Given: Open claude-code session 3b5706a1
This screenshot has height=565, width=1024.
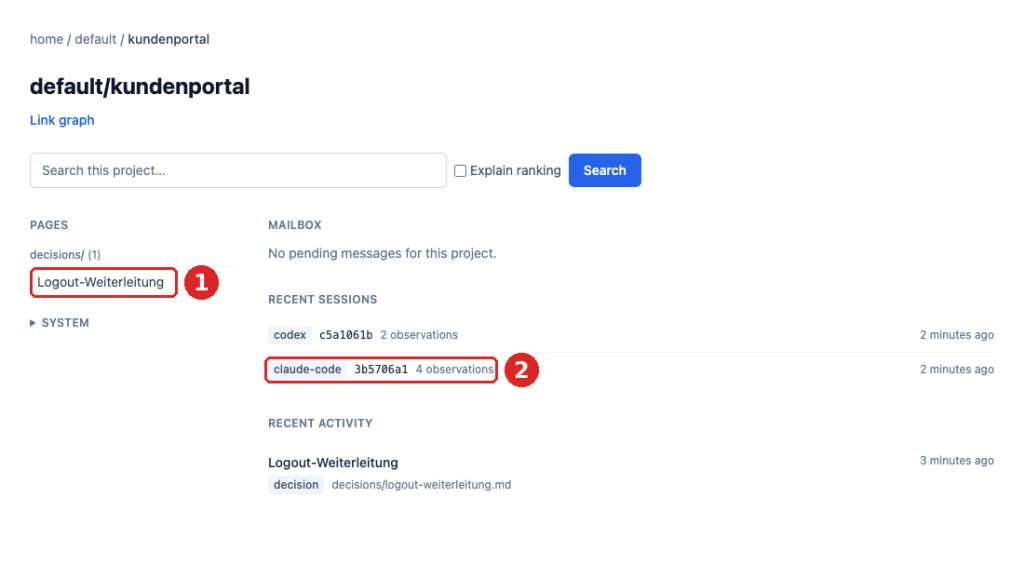Looking at the screenshot, I should tap(381, 370).
